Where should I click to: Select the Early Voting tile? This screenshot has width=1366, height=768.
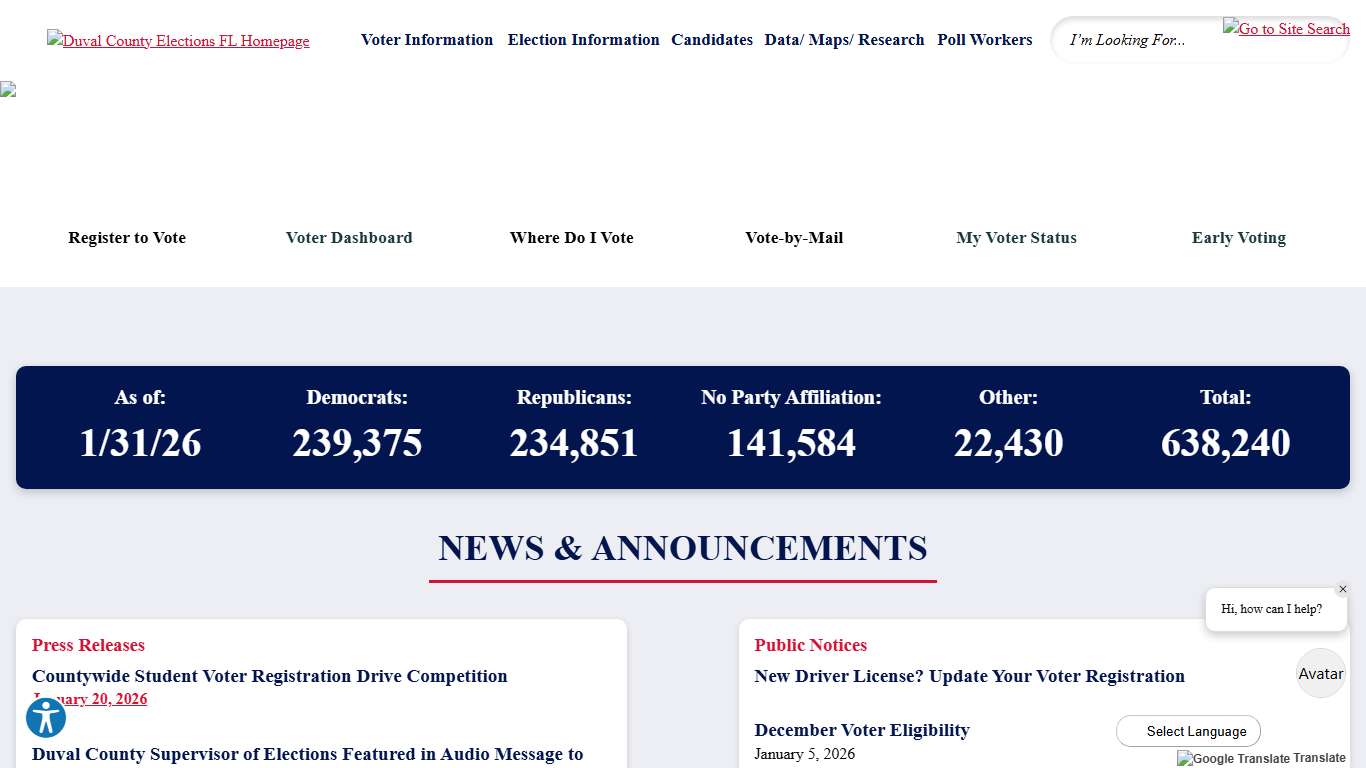pyautogui.click(x=1238, y=238)
